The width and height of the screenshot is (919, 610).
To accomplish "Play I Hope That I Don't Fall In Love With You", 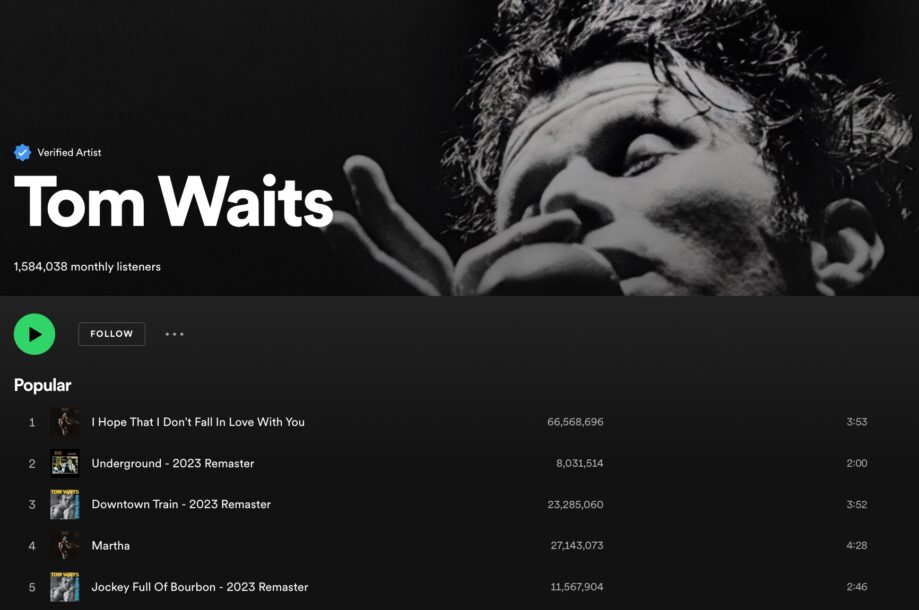I will [198, 422].
